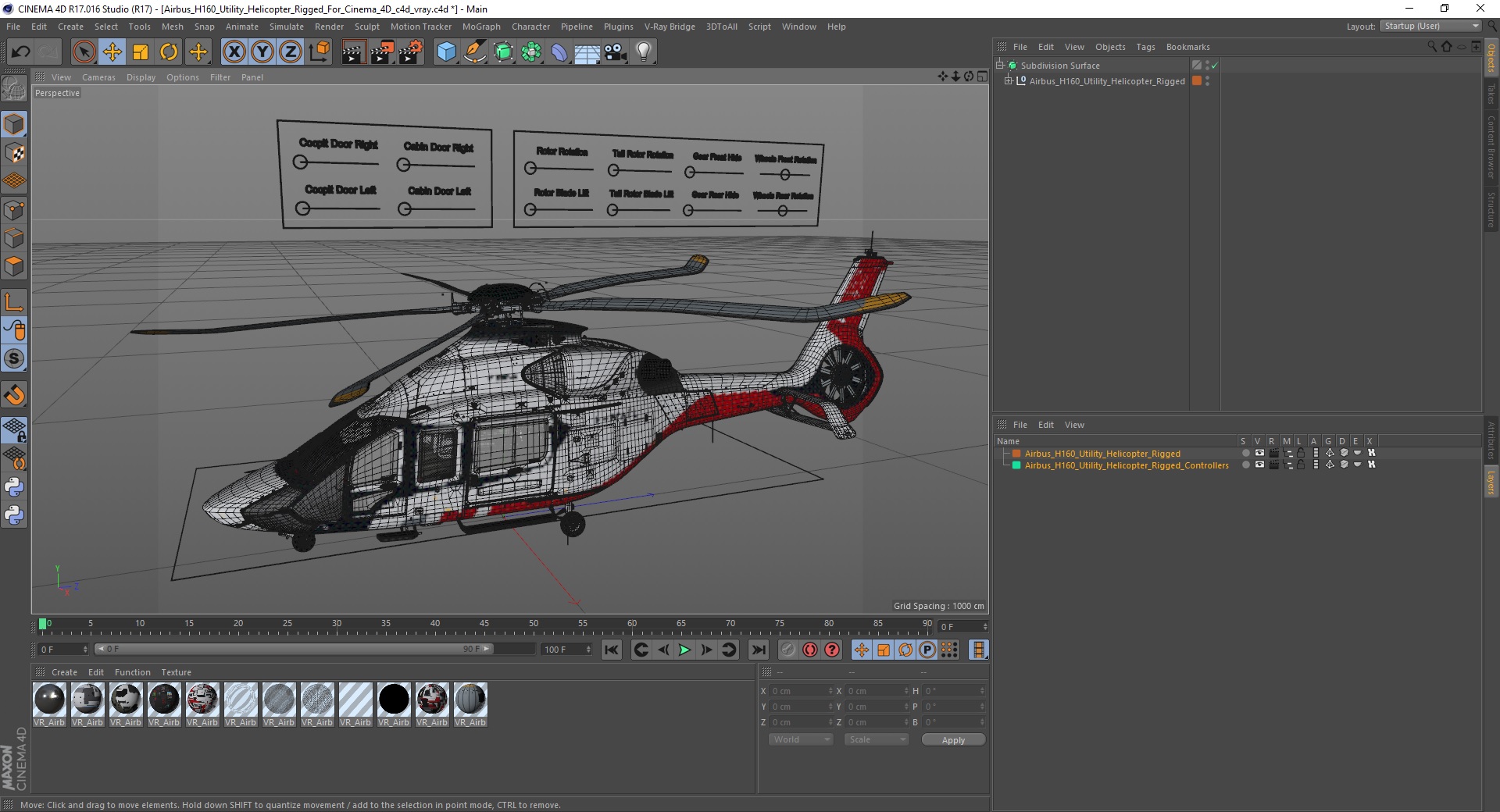1500x812 pixels.
Task: Click the H rotation field stepper
Action: [982, 691]
